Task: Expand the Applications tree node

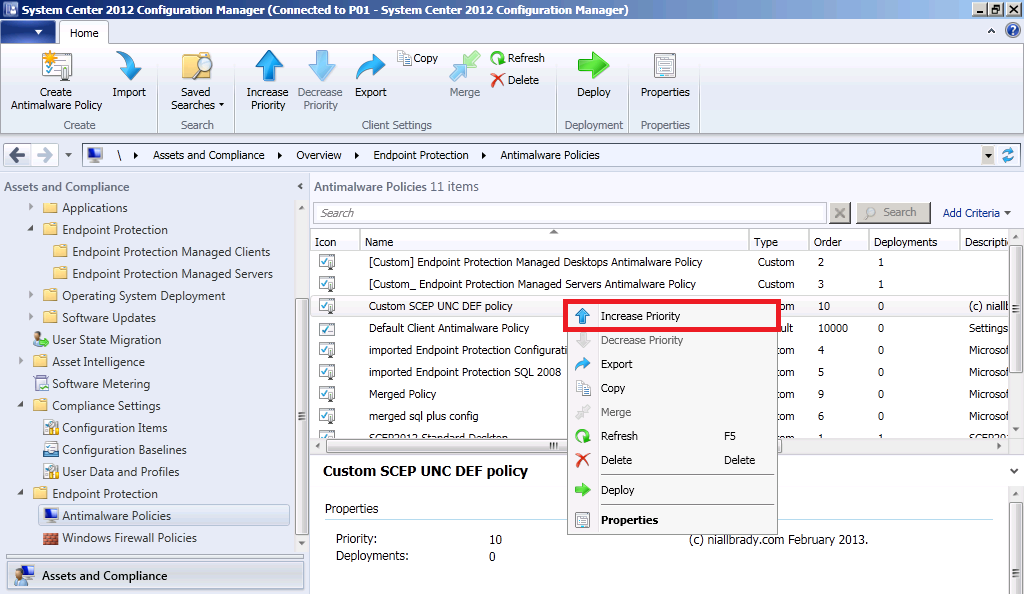Action: (31, 207)
